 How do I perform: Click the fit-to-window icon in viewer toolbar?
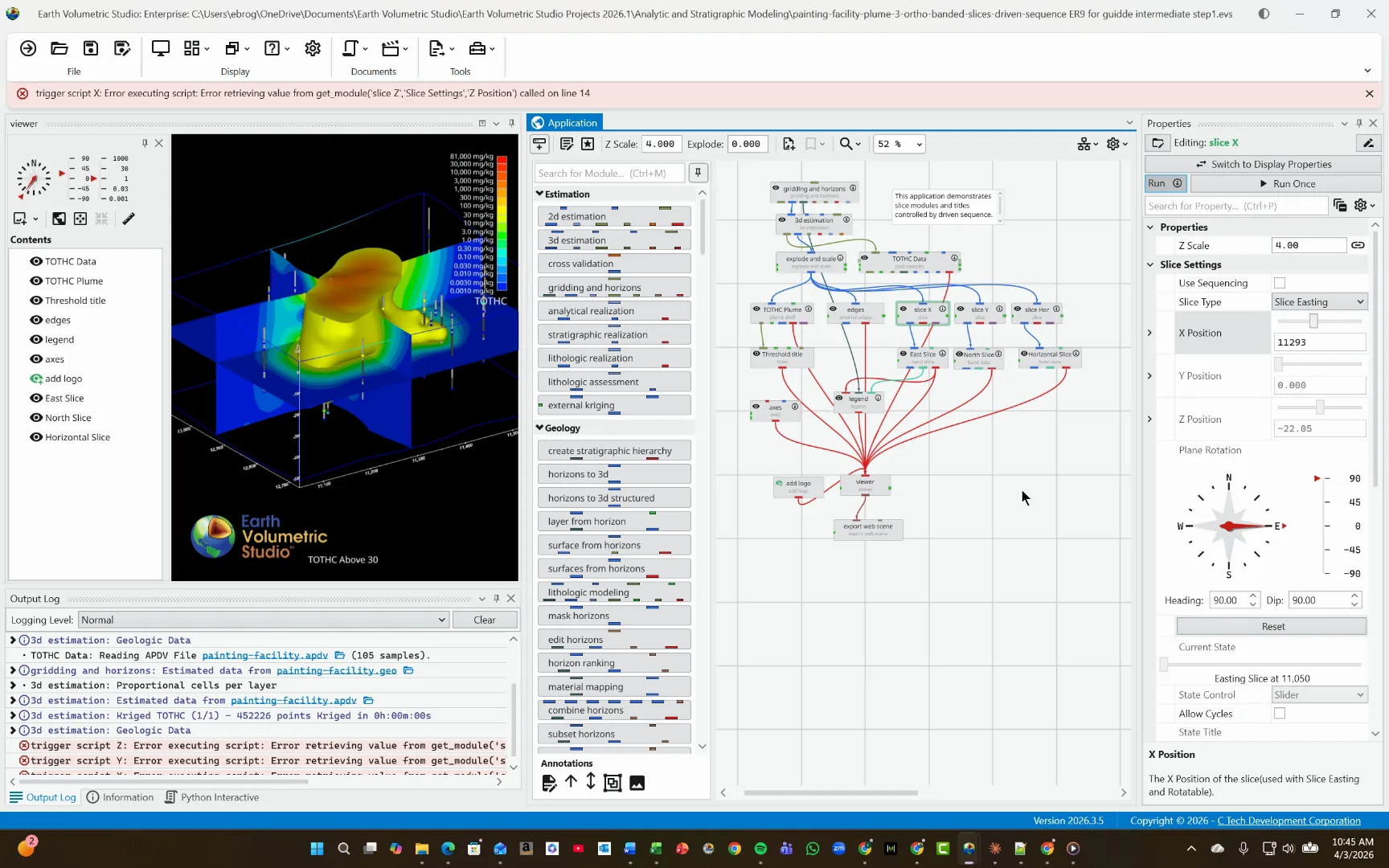tap(80, 219)
